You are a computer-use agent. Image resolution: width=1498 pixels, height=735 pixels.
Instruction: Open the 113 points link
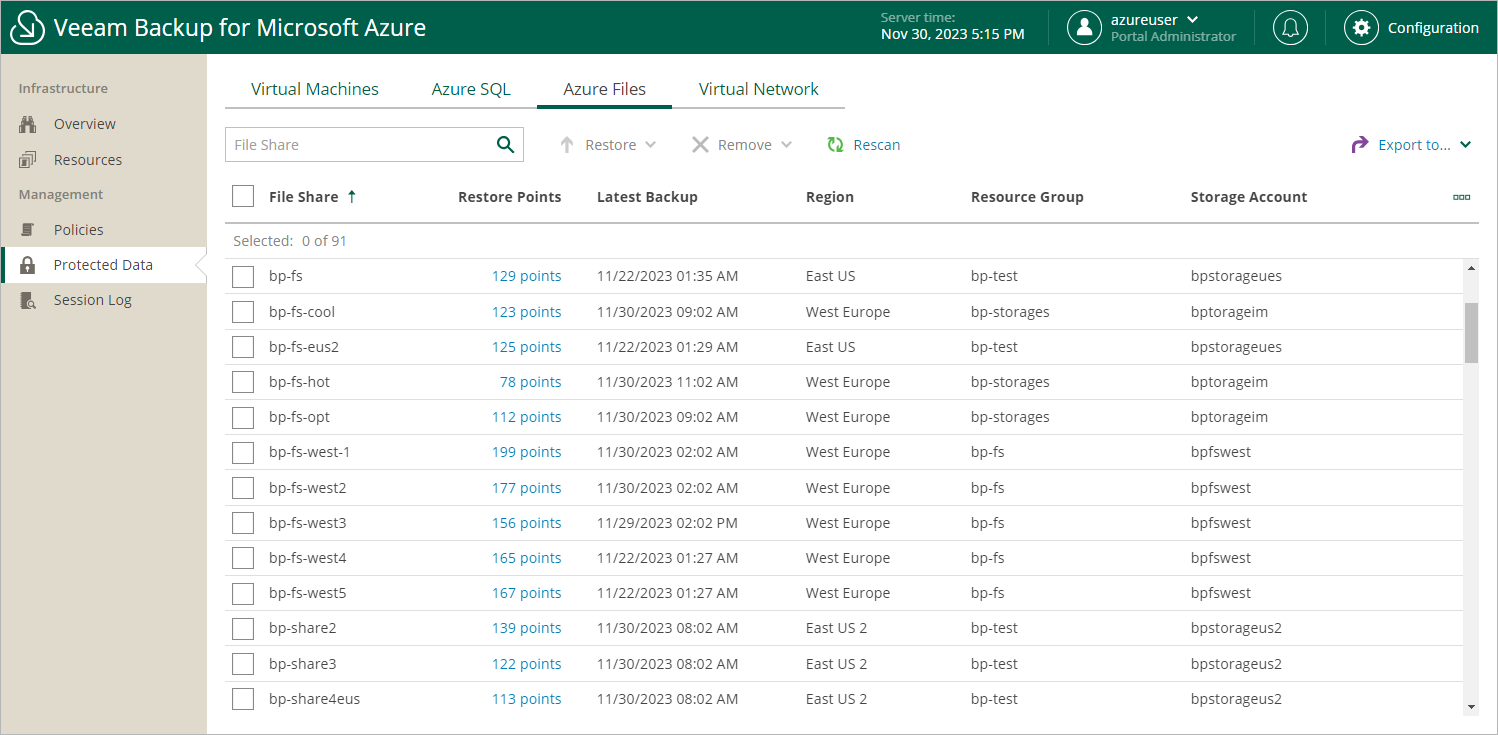click(526, 699)
